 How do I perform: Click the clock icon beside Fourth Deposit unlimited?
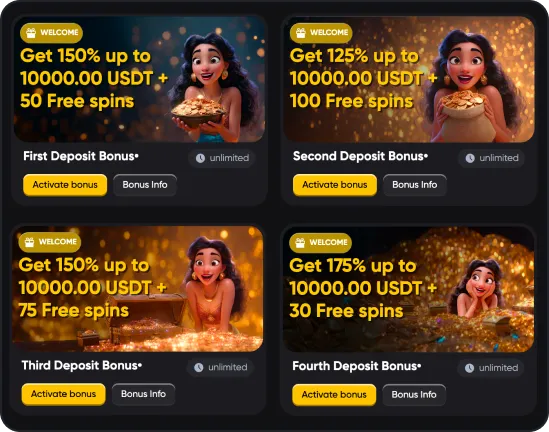click(470, 368)
